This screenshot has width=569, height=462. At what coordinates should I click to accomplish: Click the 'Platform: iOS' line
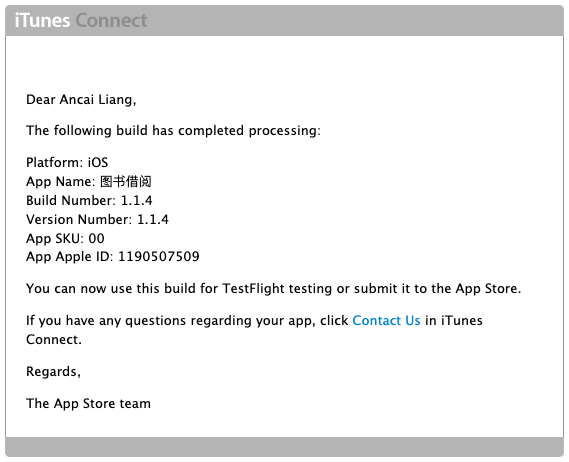point(67,162)
